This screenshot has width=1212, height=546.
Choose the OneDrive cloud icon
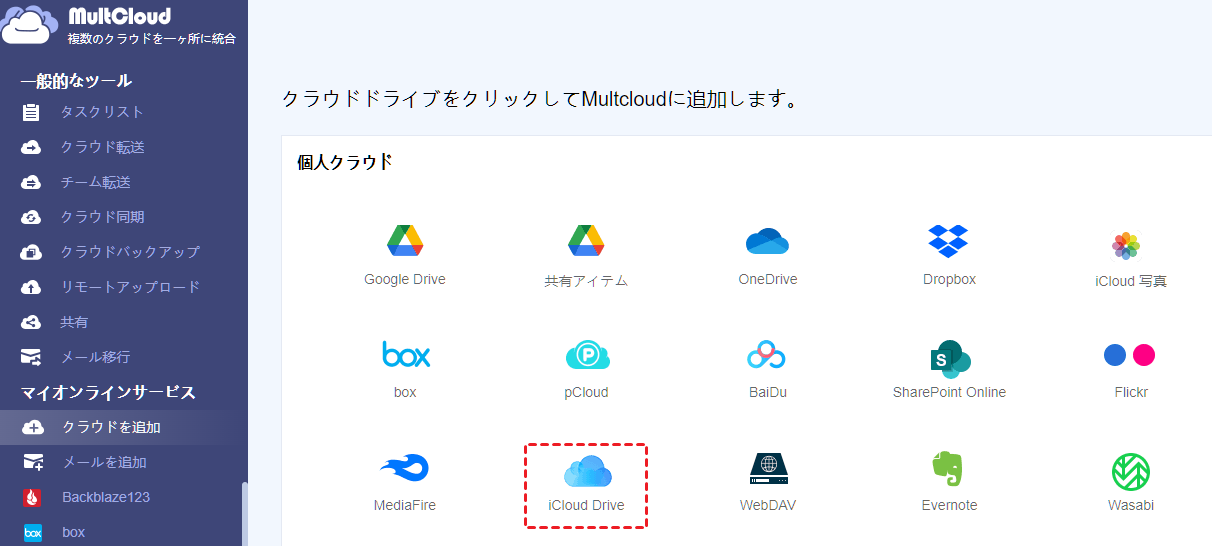tap(767, 241)
